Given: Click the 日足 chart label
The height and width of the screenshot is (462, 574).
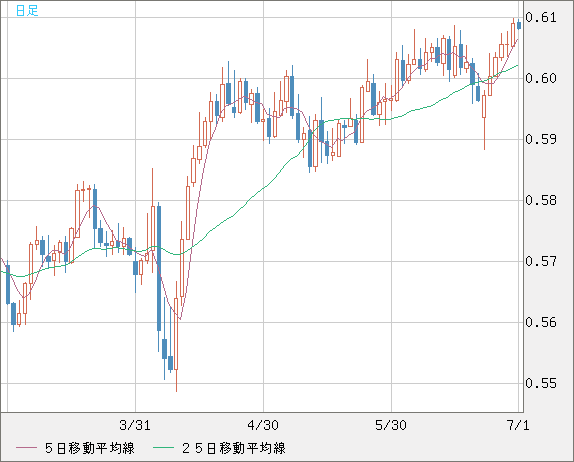Looking at the screenshot, I should point(27,10).
